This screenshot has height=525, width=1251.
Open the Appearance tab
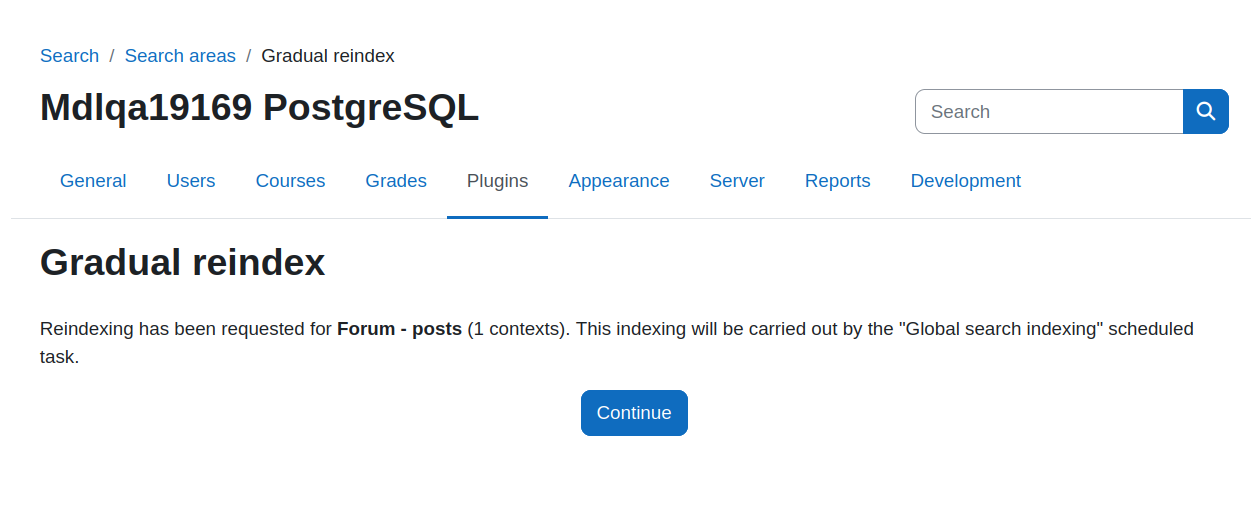coord(619,181)
